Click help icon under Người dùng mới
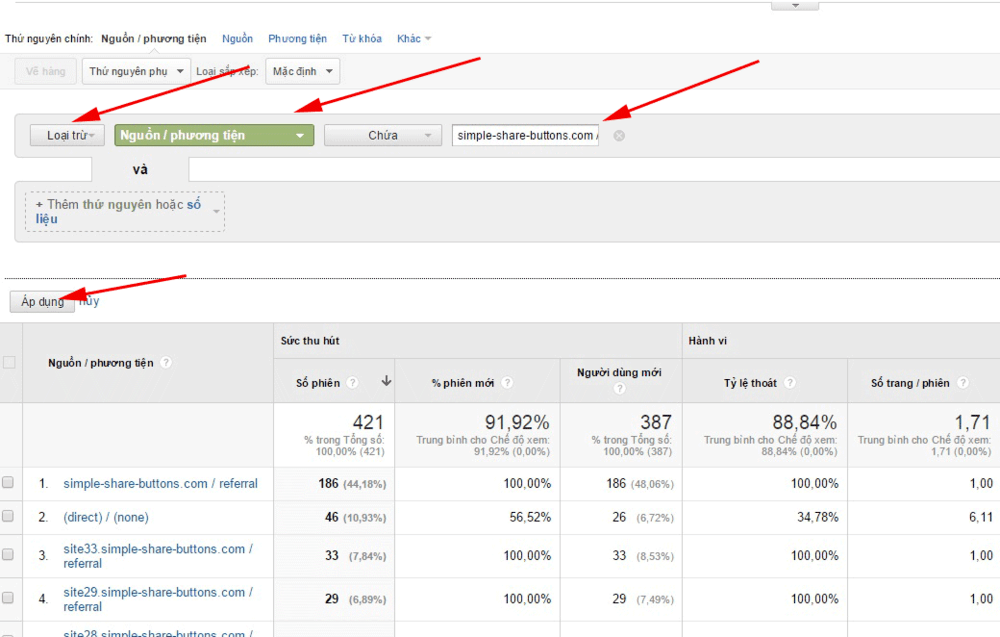This screenshot has width=1000, height=637. click(x=619, y=388)
